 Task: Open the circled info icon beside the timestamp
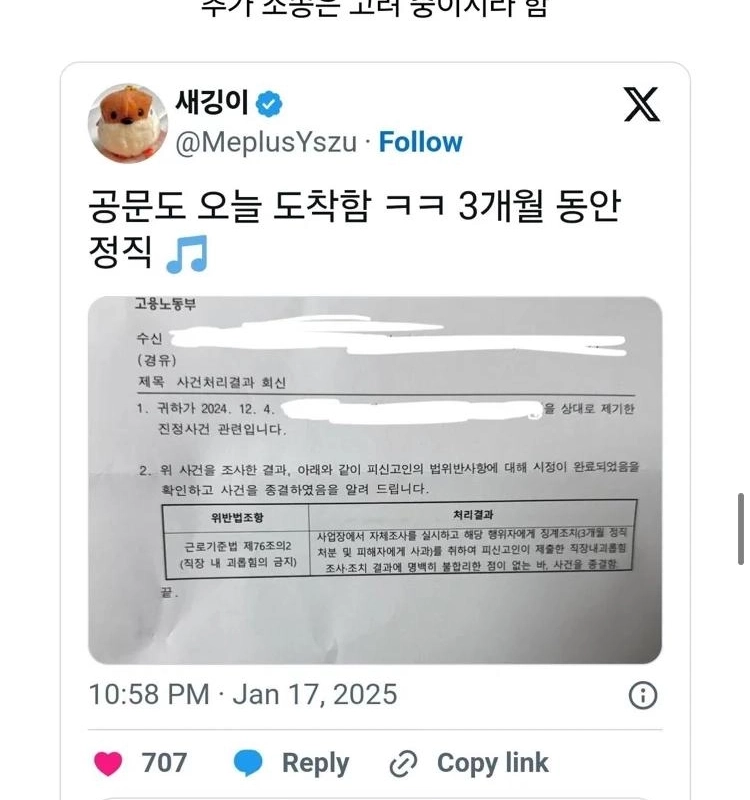point(643,695)
